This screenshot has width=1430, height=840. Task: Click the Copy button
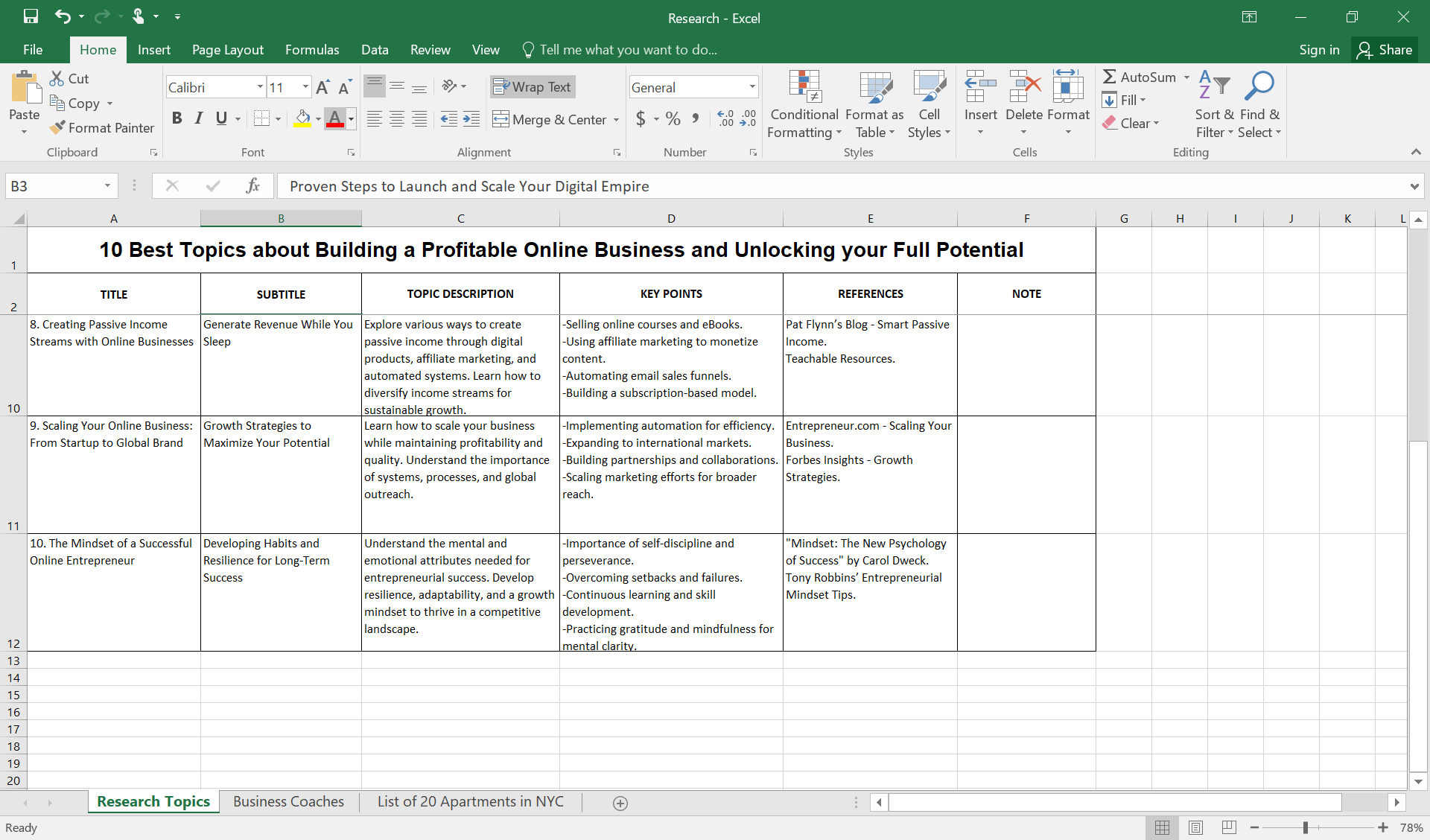pyautogui.click(x=75, y=104)
